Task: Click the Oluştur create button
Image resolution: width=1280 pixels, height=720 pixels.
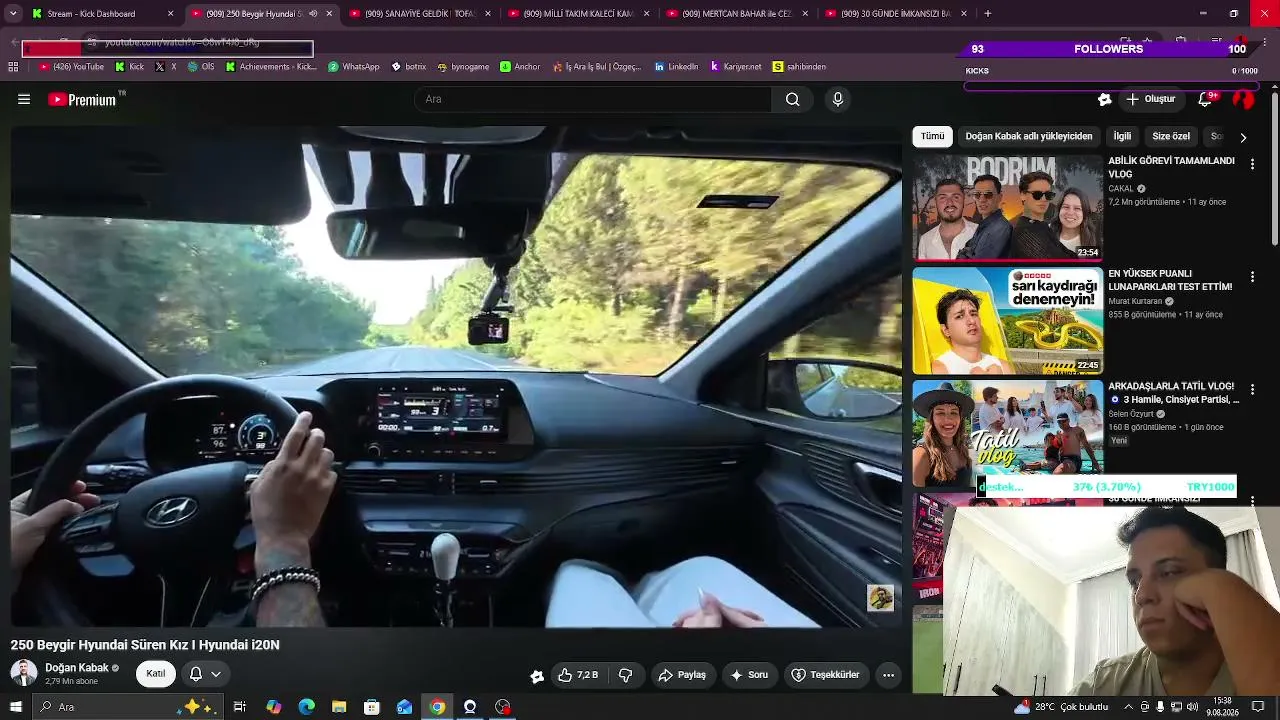Action: [1151, 99]
